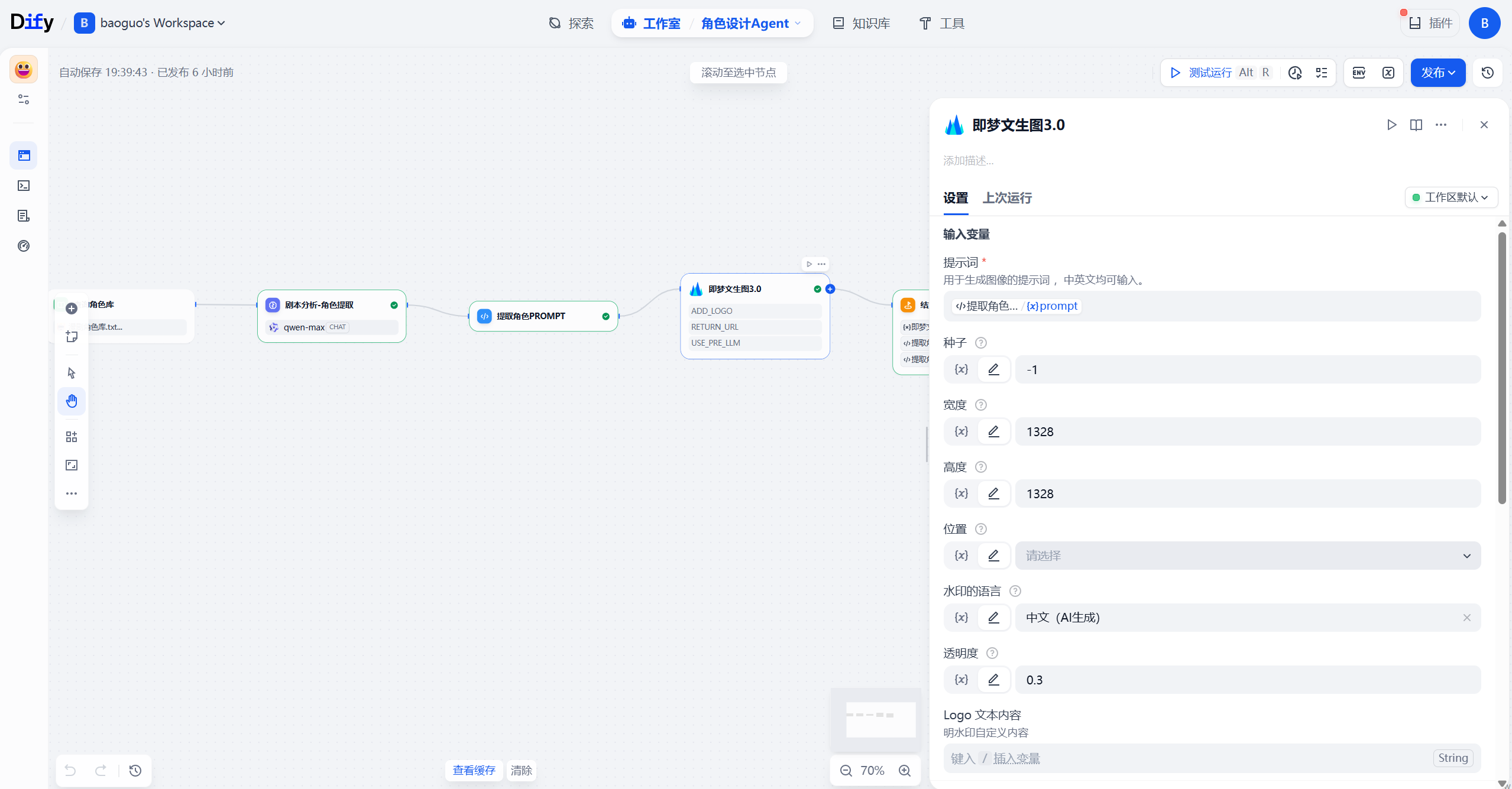Screen dimensions: 1512x789
Task: Add a node with the canvas plus icon
Action: point(72,309)
